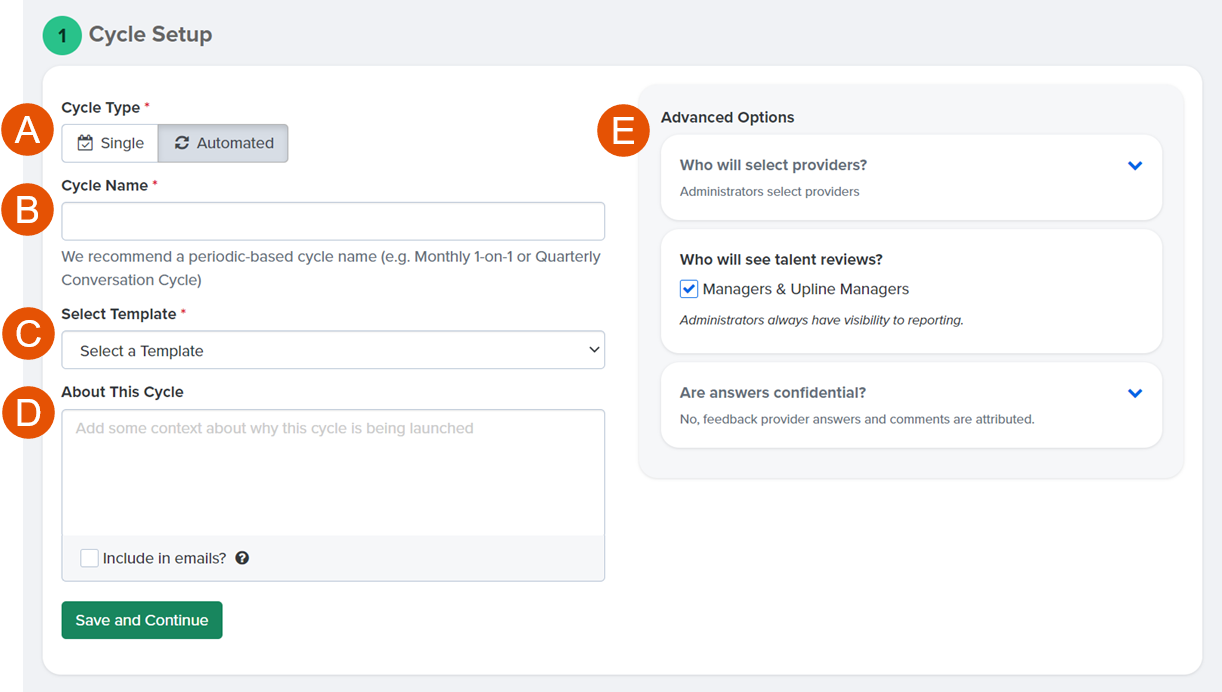This screenshot has width=1222, height=692.
Task: Click the Who will see talent reviews heading
Action: [x=781, y=259]
